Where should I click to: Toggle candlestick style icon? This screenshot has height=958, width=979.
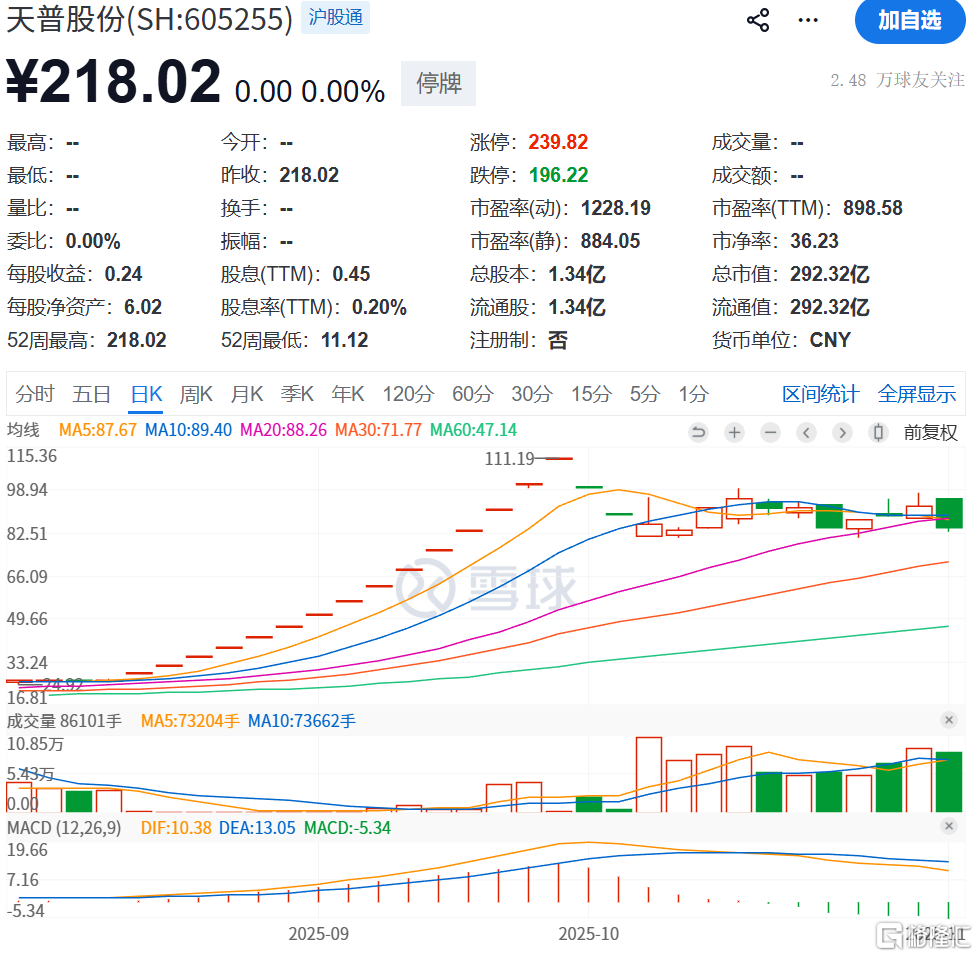click(878, 432)
